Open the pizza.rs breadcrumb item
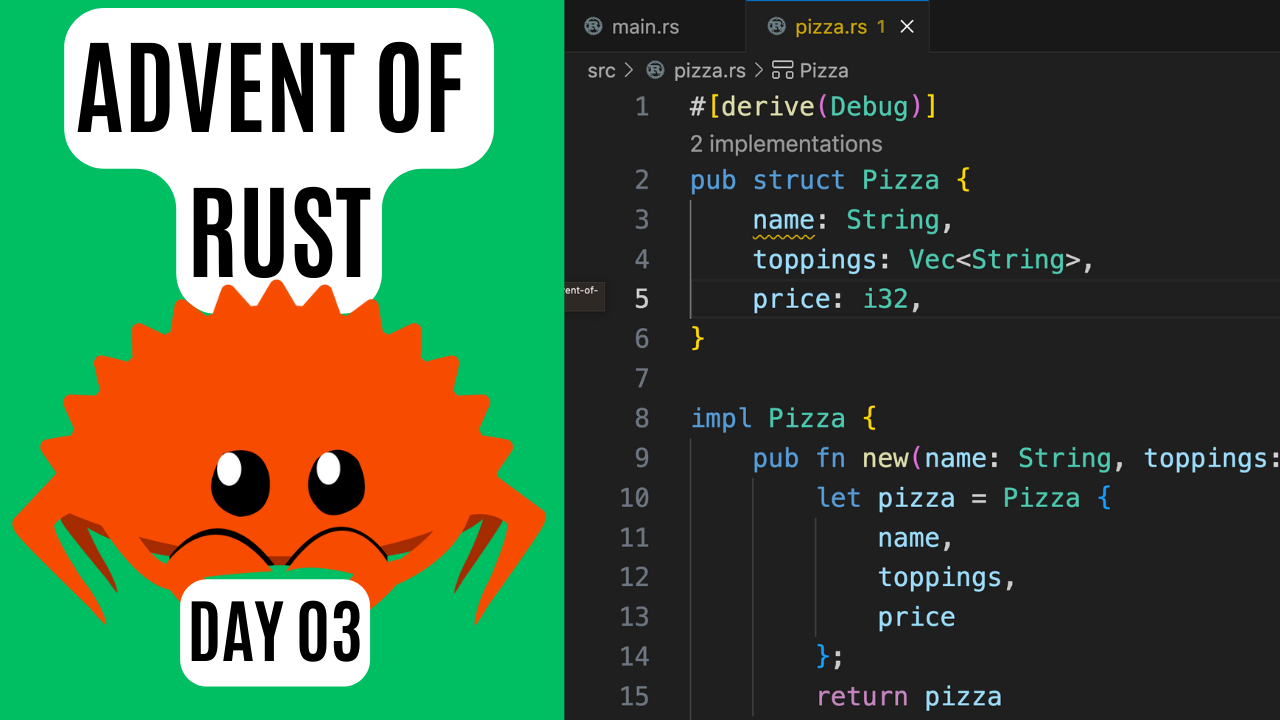The height and width of the screenshot is (720, 1280). pos(709,70)
